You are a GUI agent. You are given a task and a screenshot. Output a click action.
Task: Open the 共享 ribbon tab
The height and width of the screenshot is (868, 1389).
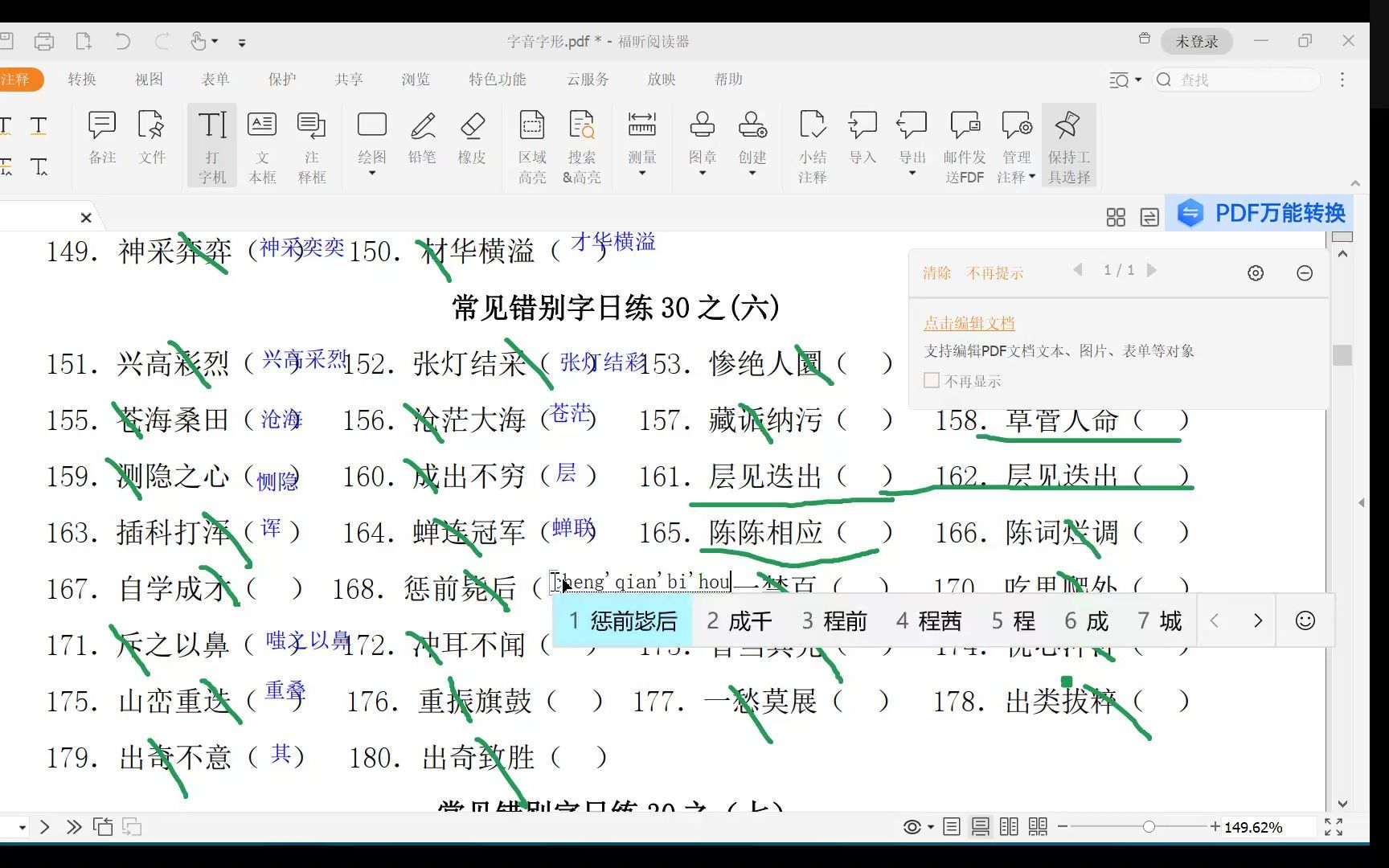[x=349, y=80]
